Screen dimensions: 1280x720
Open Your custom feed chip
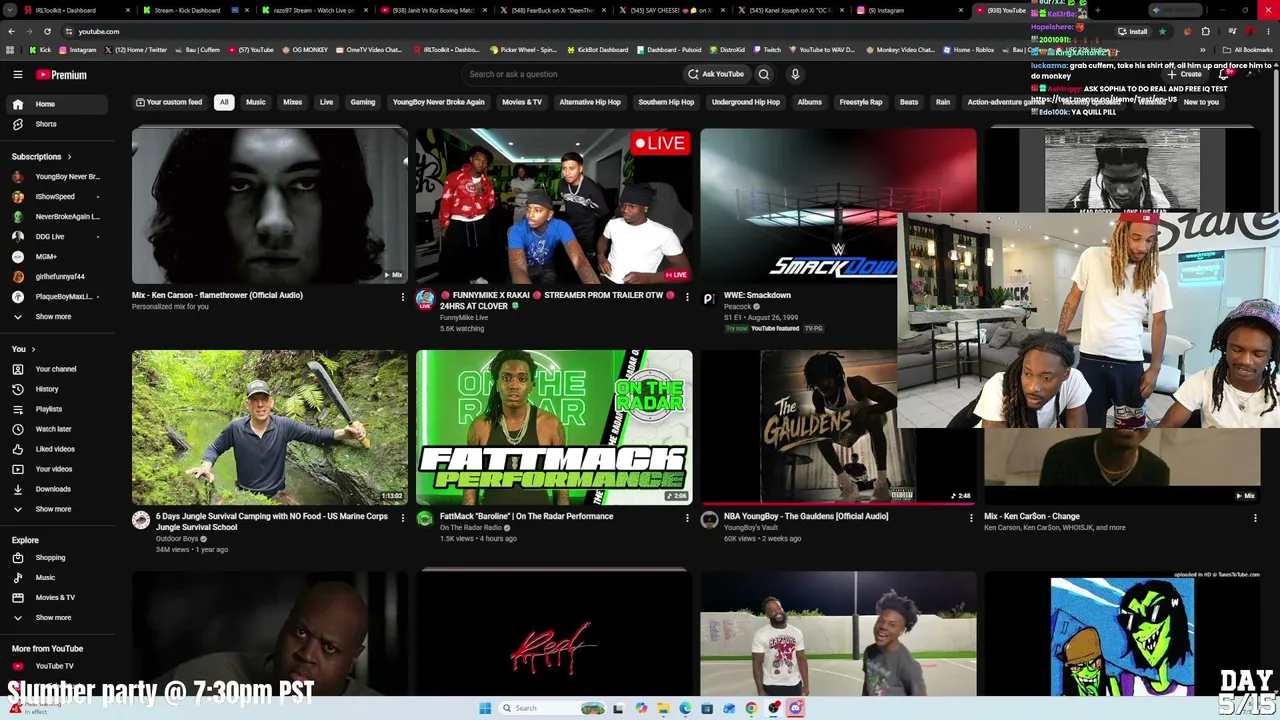(x=169, y=102)
